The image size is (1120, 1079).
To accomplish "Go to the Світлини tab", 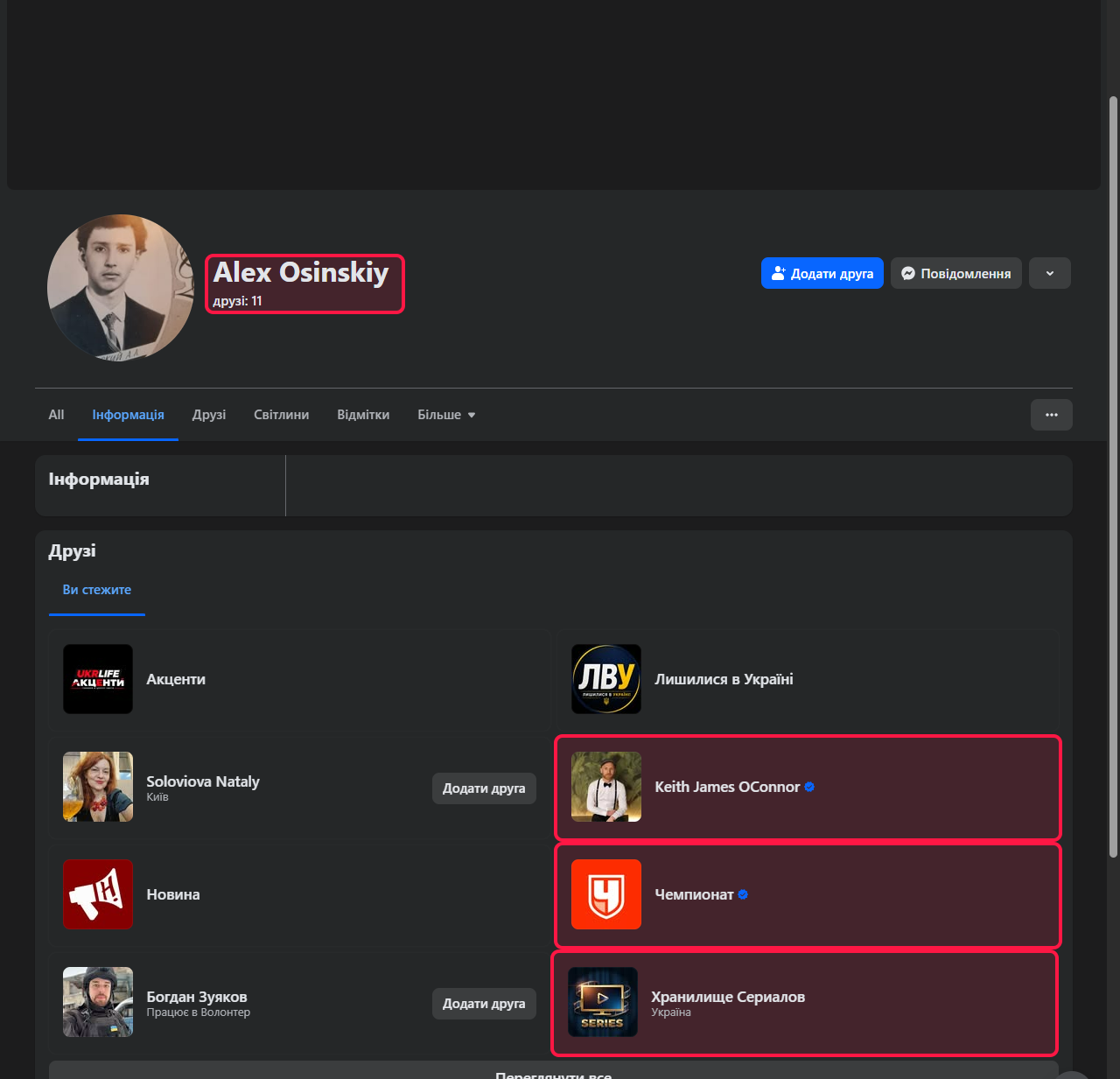I will click(281, 415).
